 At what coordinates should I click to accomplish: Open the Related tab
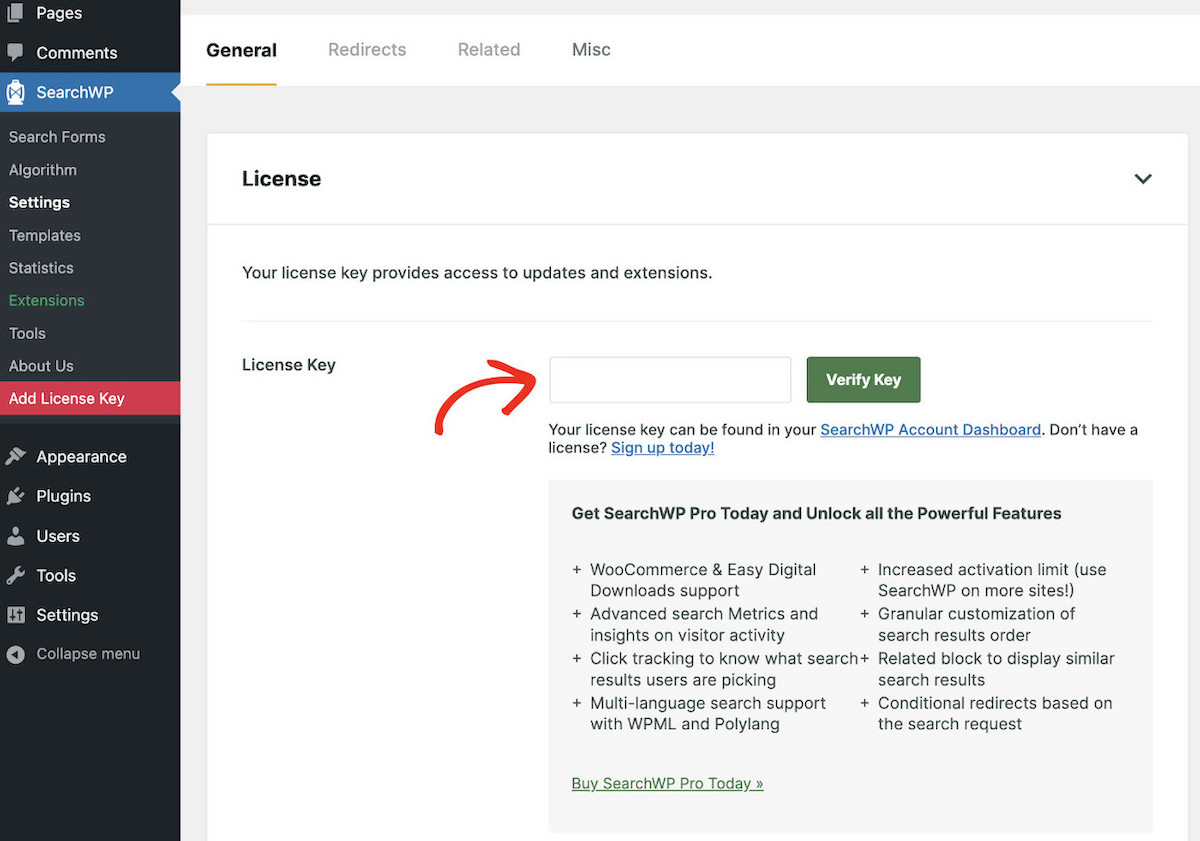point(489,49)
